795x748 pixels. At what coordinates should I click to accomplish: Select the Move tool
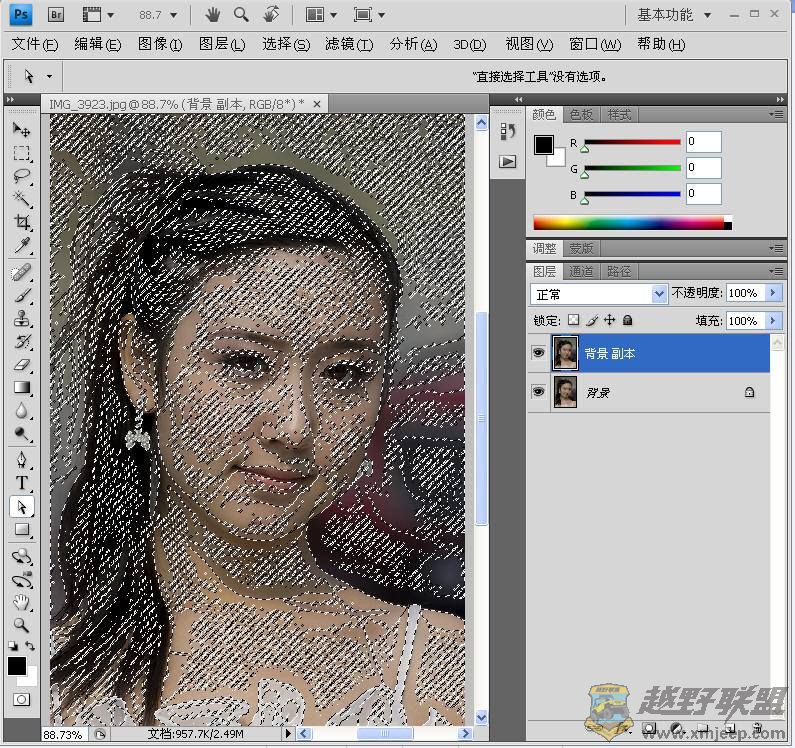(x=21, y=130)
